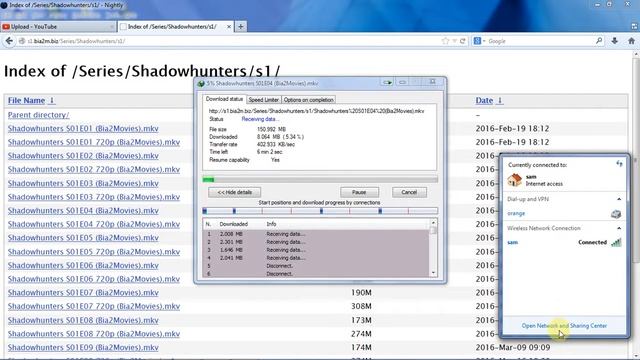Screen dimensions: 640x360
Task: Open Shadowhunters S01E03 (Bia2Movies).mkv link
Action: tap(83, 183)
